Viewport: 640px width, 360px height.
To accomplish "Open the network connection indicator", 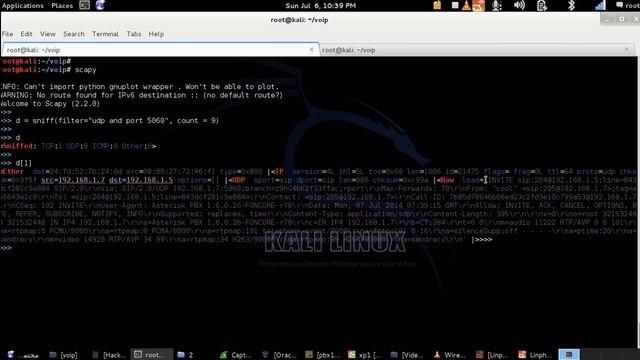I will (x=600, y=5).
